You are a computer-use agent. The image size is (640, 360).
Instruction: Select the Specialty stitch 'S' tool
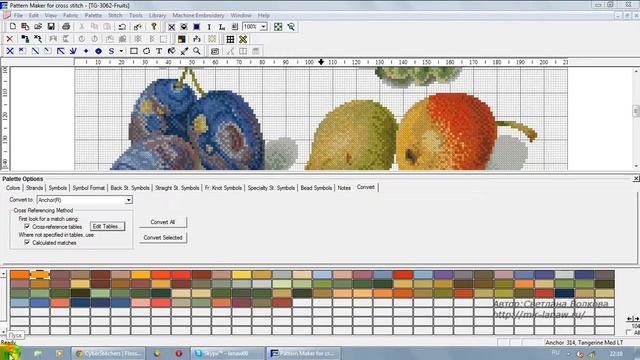click(111, 51)
